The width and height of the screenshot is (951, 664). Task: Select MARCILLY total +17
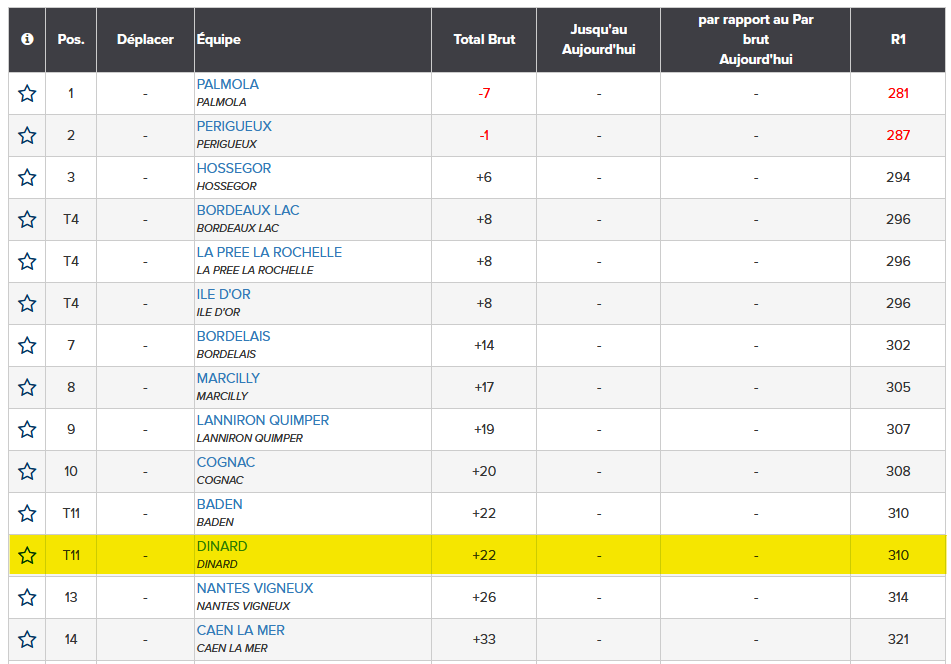484,387
